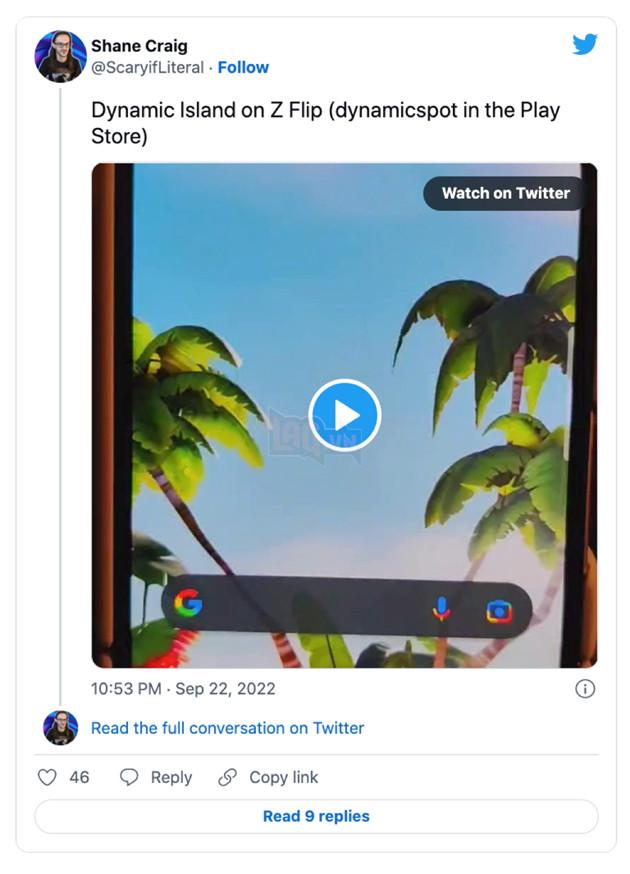The image size is (630, 874).
Task: Follow the @ScaryifLiteral account
Action: [x=243, y=67]
